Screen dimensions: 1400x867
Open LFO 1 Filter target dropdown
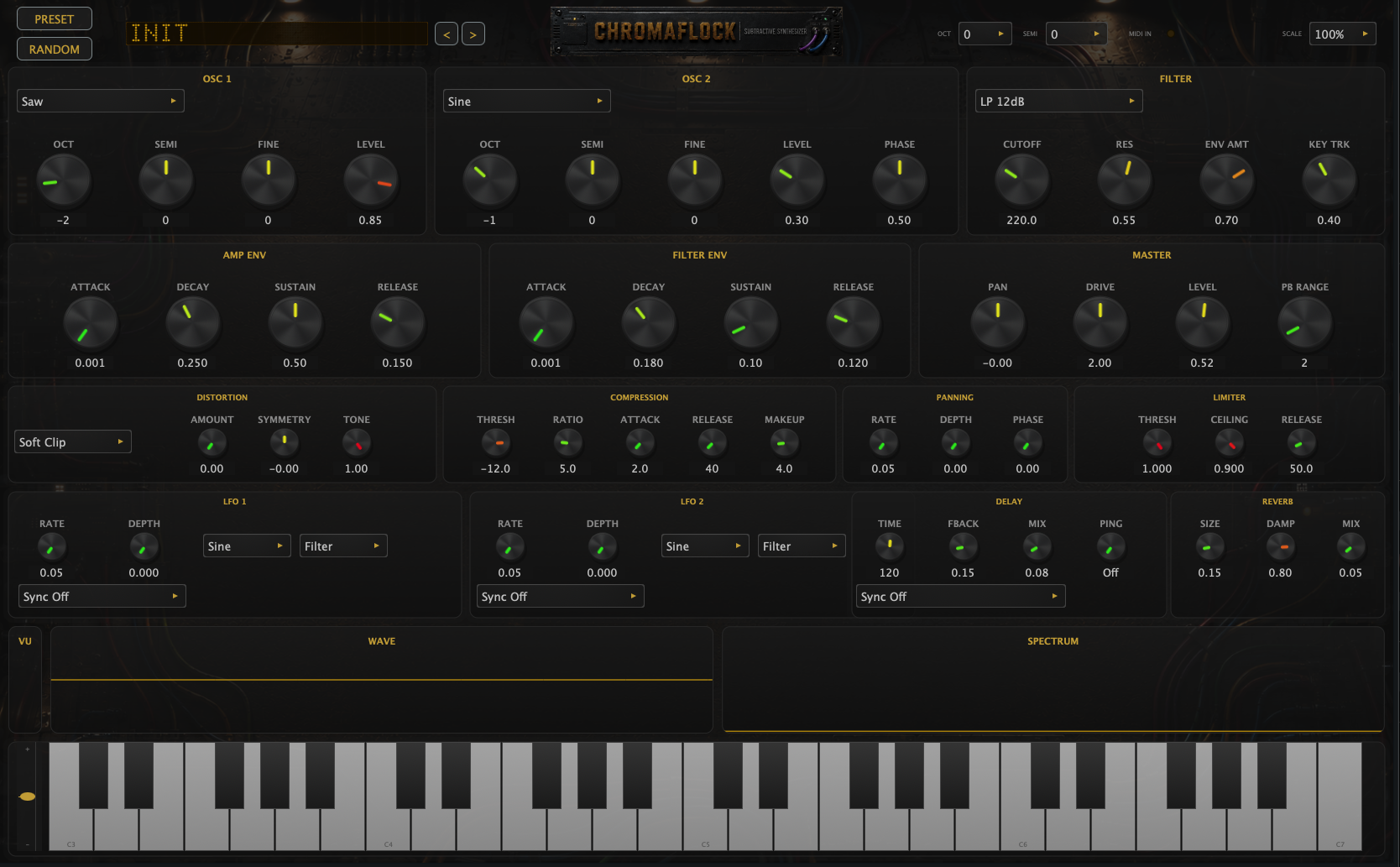[343, 546]
